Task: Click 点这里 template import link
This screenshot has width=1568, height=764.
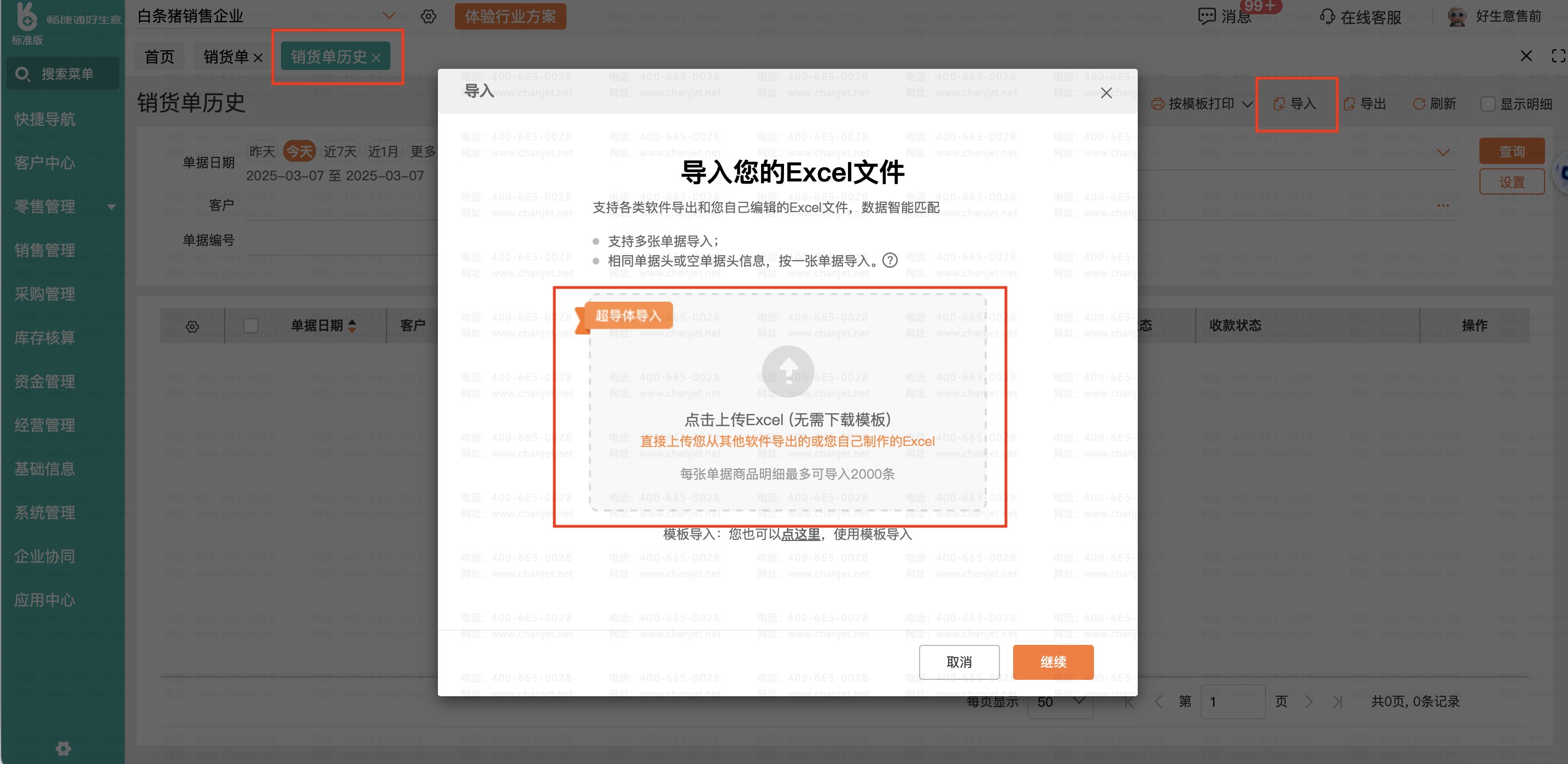Action: [x=800, y=534]
